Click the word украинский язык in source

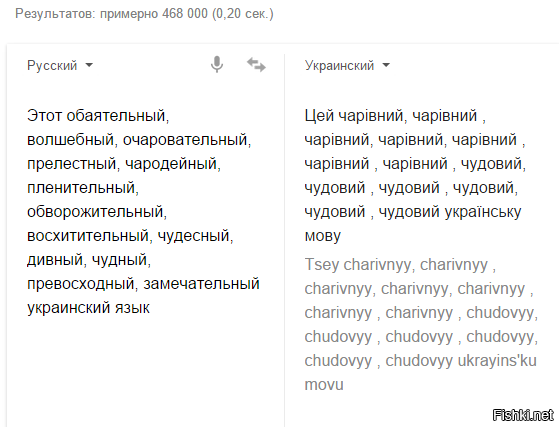click(88, 308)
